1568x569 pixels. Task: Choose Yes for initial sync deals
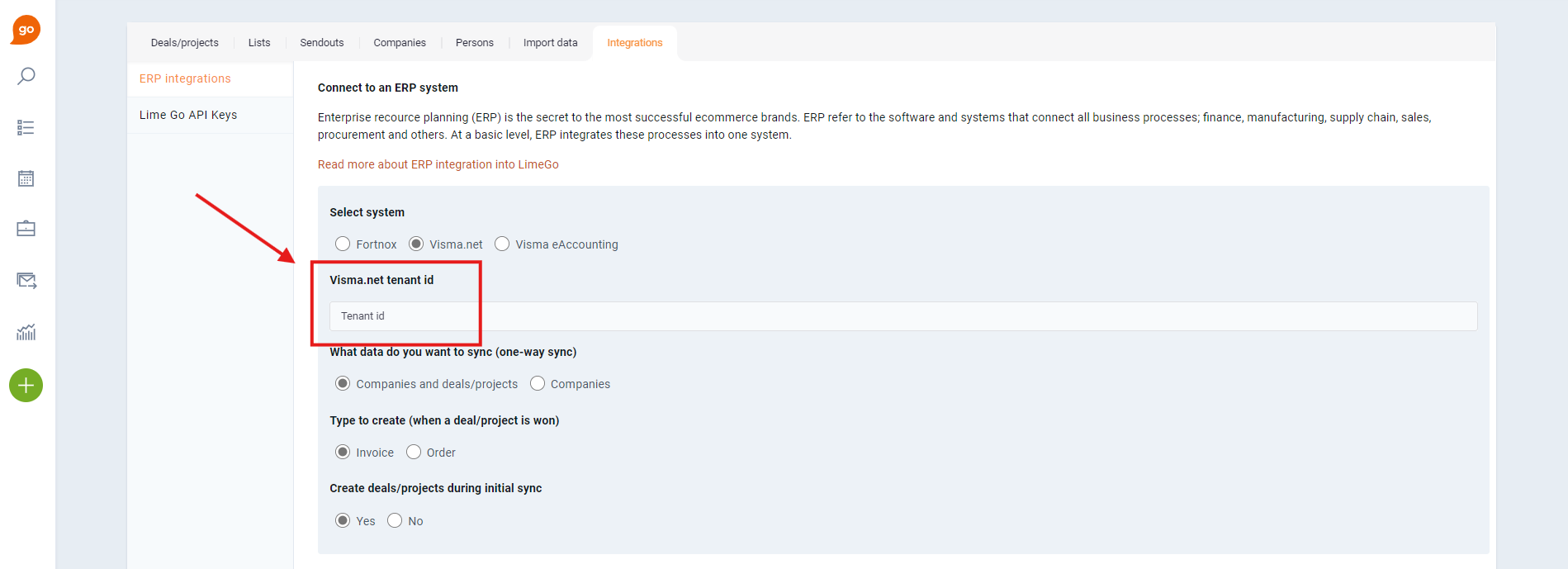point(343,520)
